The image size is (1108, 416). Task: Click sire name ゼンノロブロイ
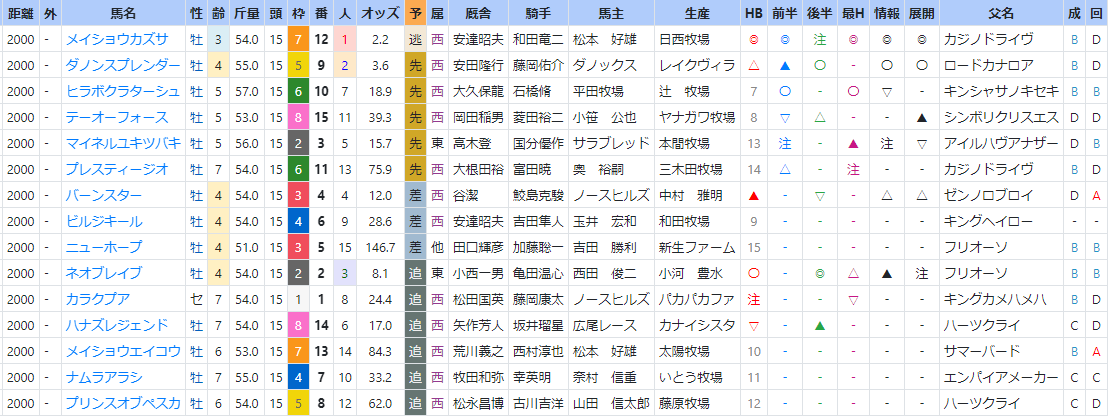[x=989, y=196]
